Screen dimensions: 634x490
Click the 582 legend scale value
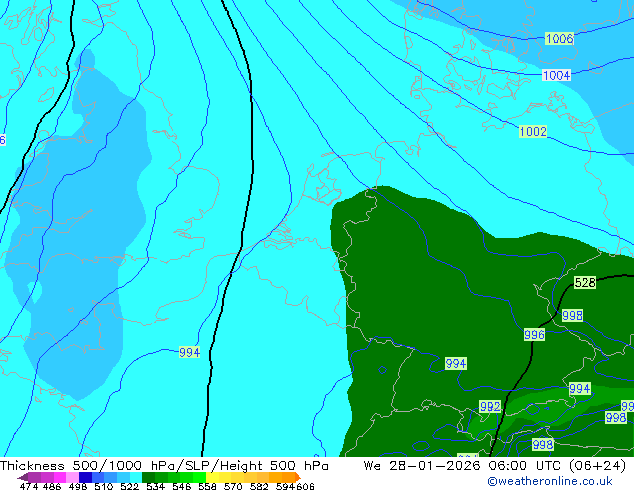[x=259, y=486]
